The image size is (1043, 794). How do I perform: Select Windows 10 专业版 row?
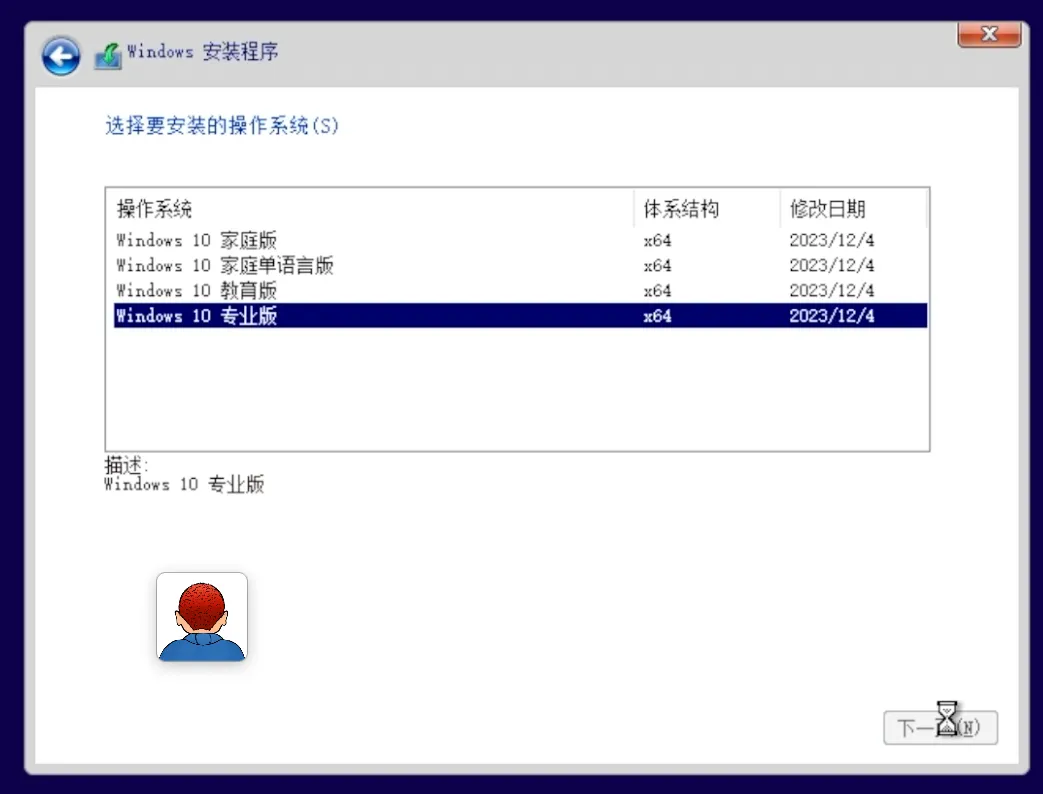pos(520,315)
